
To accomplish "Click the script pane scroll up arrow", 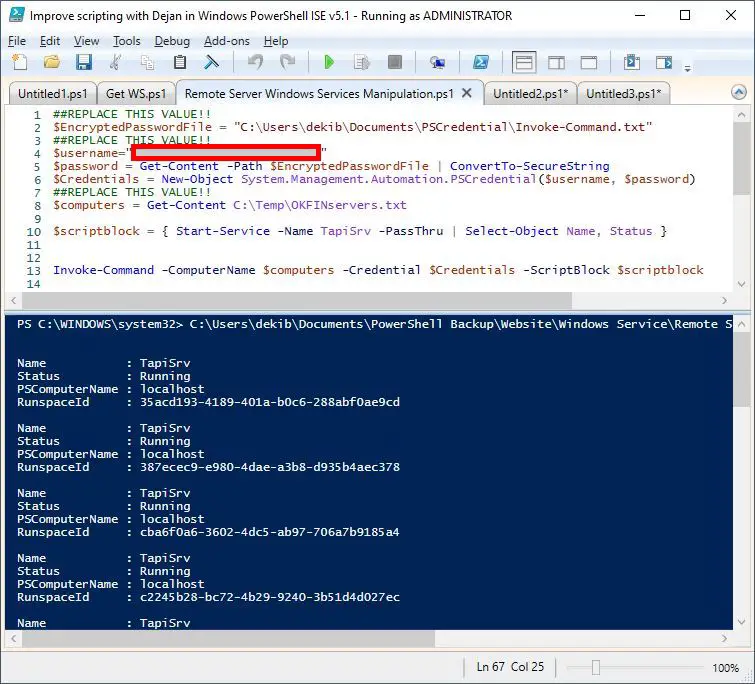I will (741, 115).
